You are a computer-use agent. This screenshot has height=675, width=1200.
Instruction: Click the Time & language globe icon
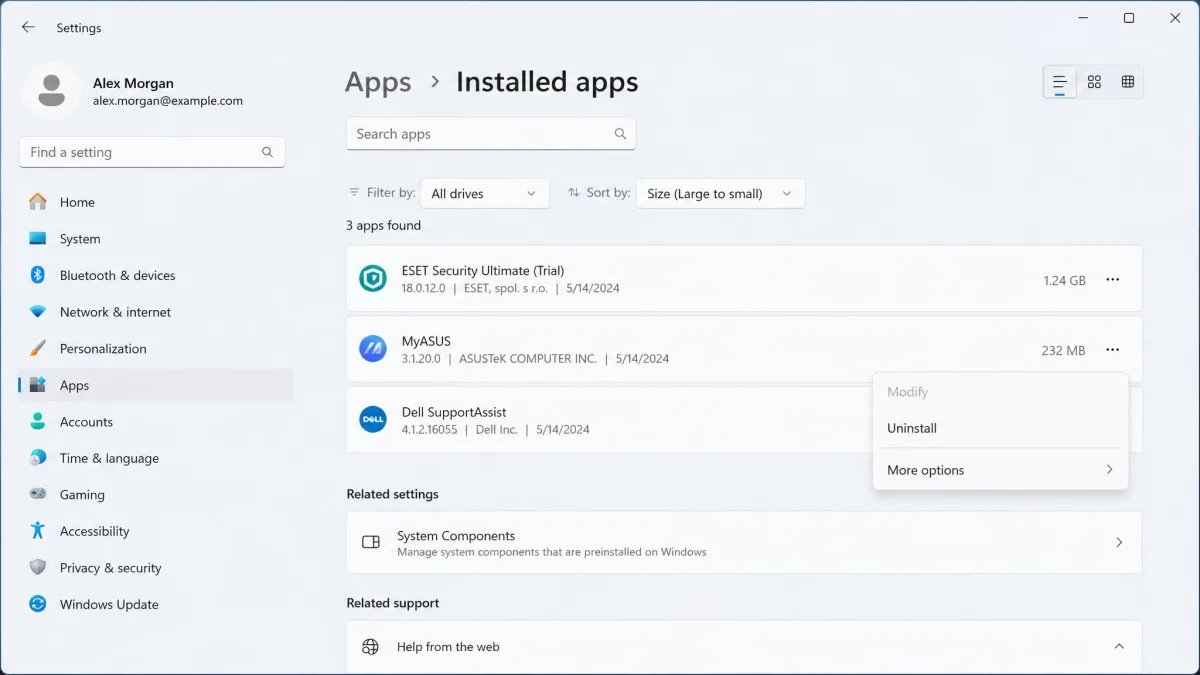(38, 458)
